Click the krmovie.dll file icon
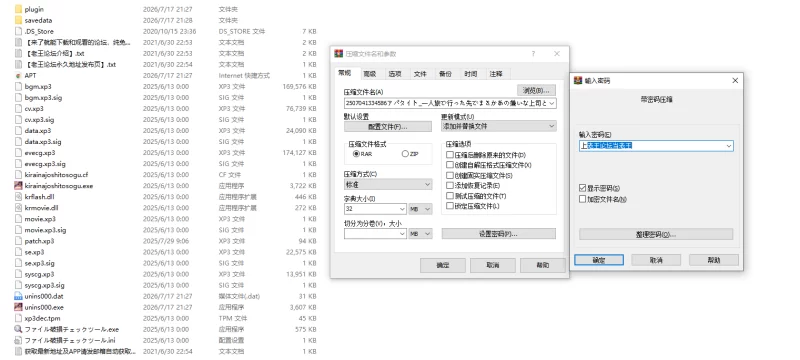This screenshot has height=360, width=800. pos(18,208)
